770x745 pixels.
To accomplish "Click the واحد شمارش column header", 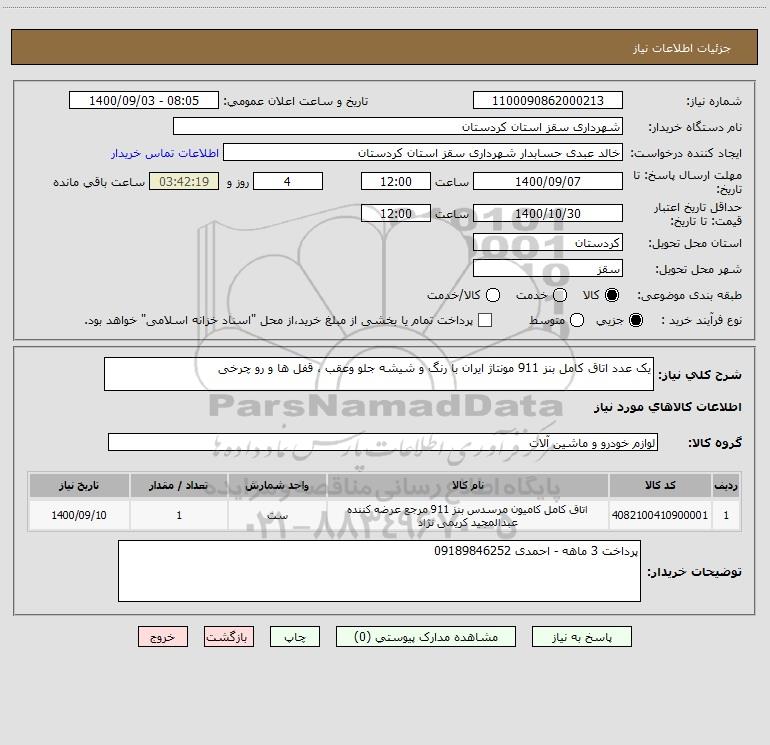I will pyautogui.click(x=277, y=485).
